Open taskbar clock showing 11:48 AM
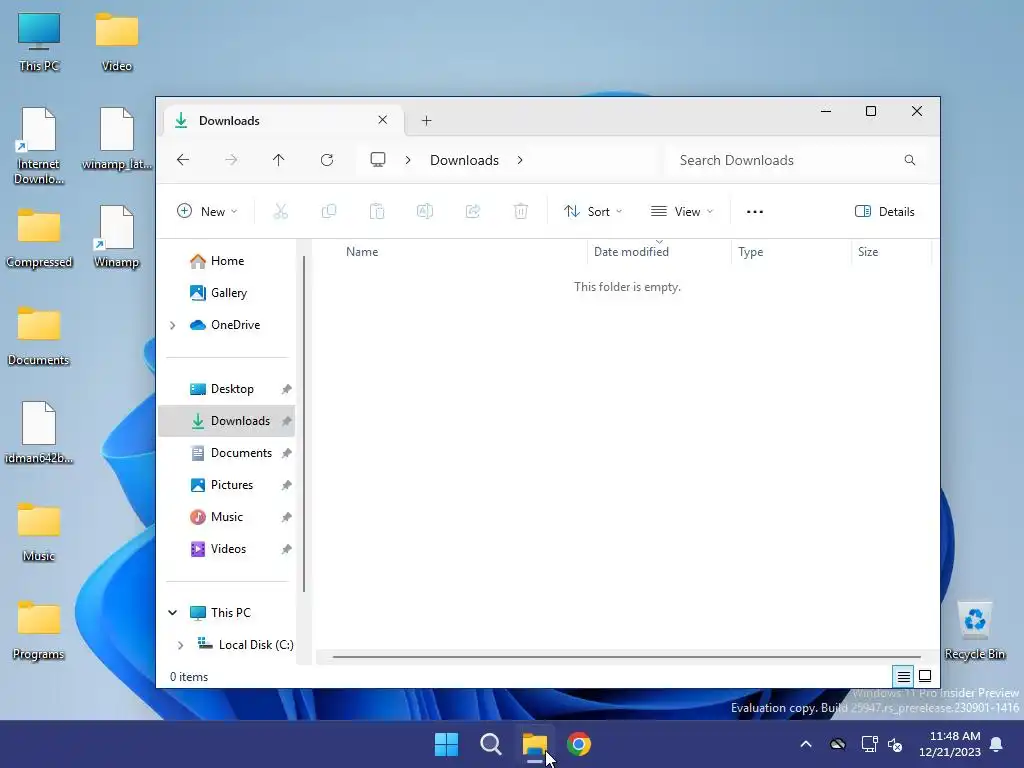Image resolution: width=1024 pixels, height=768 pixels. coord(950,744)
